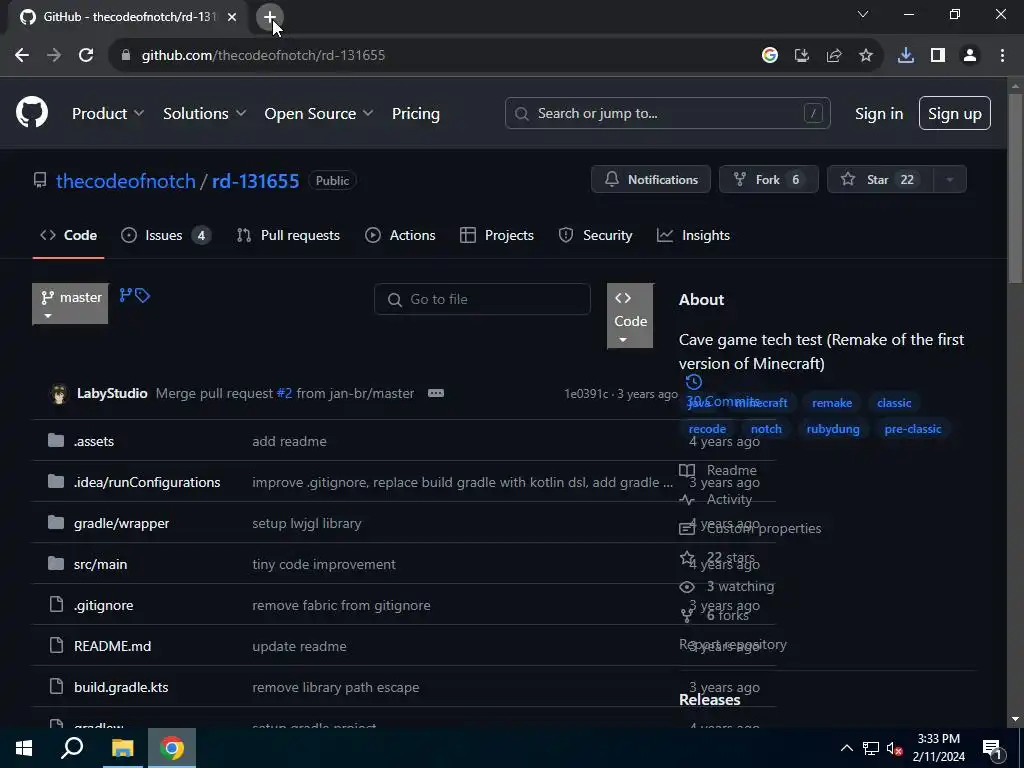This screenshot has height=768, width=1024.
Task: Click the classic topic tag
Action: click(894, 403)
